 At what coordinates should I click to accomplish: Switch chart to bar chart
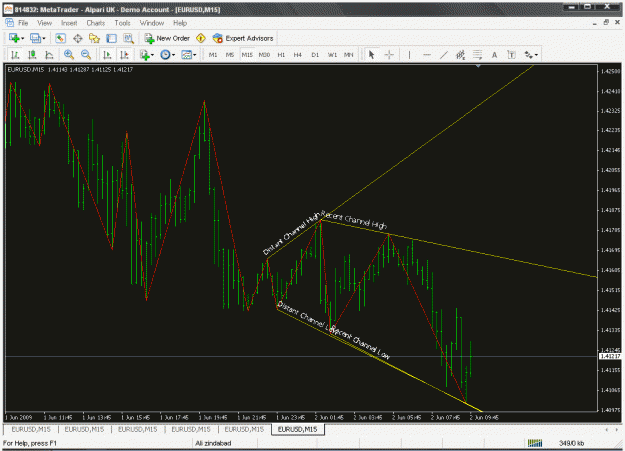tap(15, 55)
